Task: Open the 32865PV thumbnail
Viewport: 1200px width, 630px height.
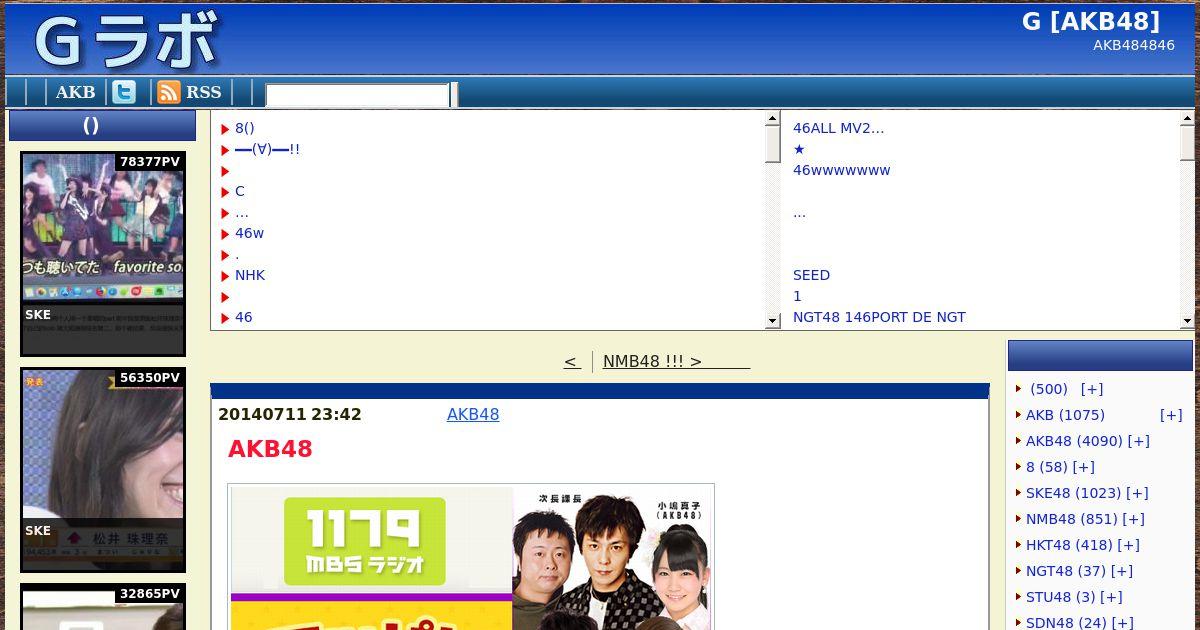Action: coord(103,607)
